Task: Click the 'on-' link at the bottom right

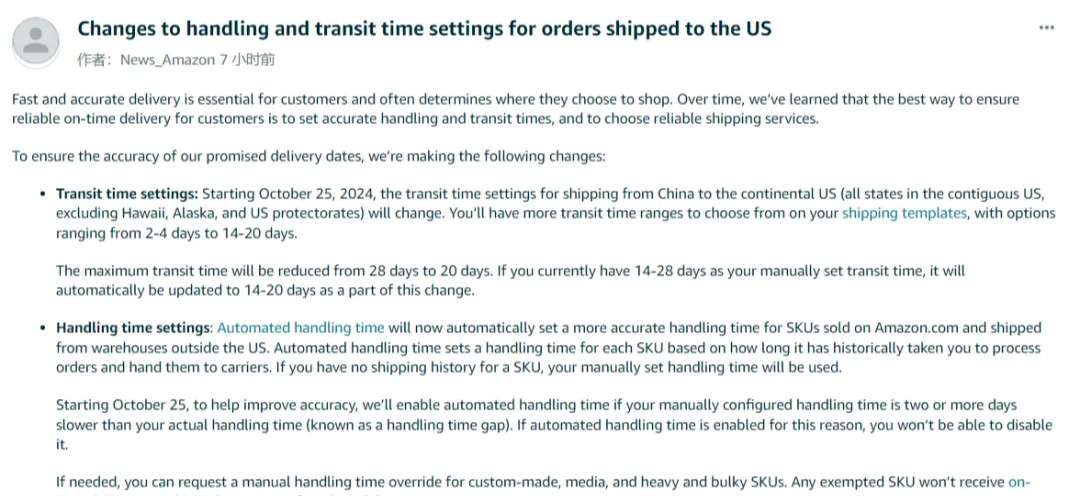Action: (x=1019, y=482)
